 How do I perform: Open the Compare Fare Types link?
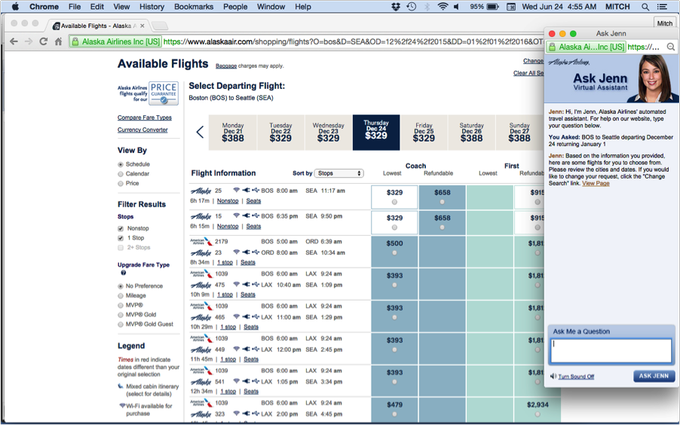coord(144,118)
